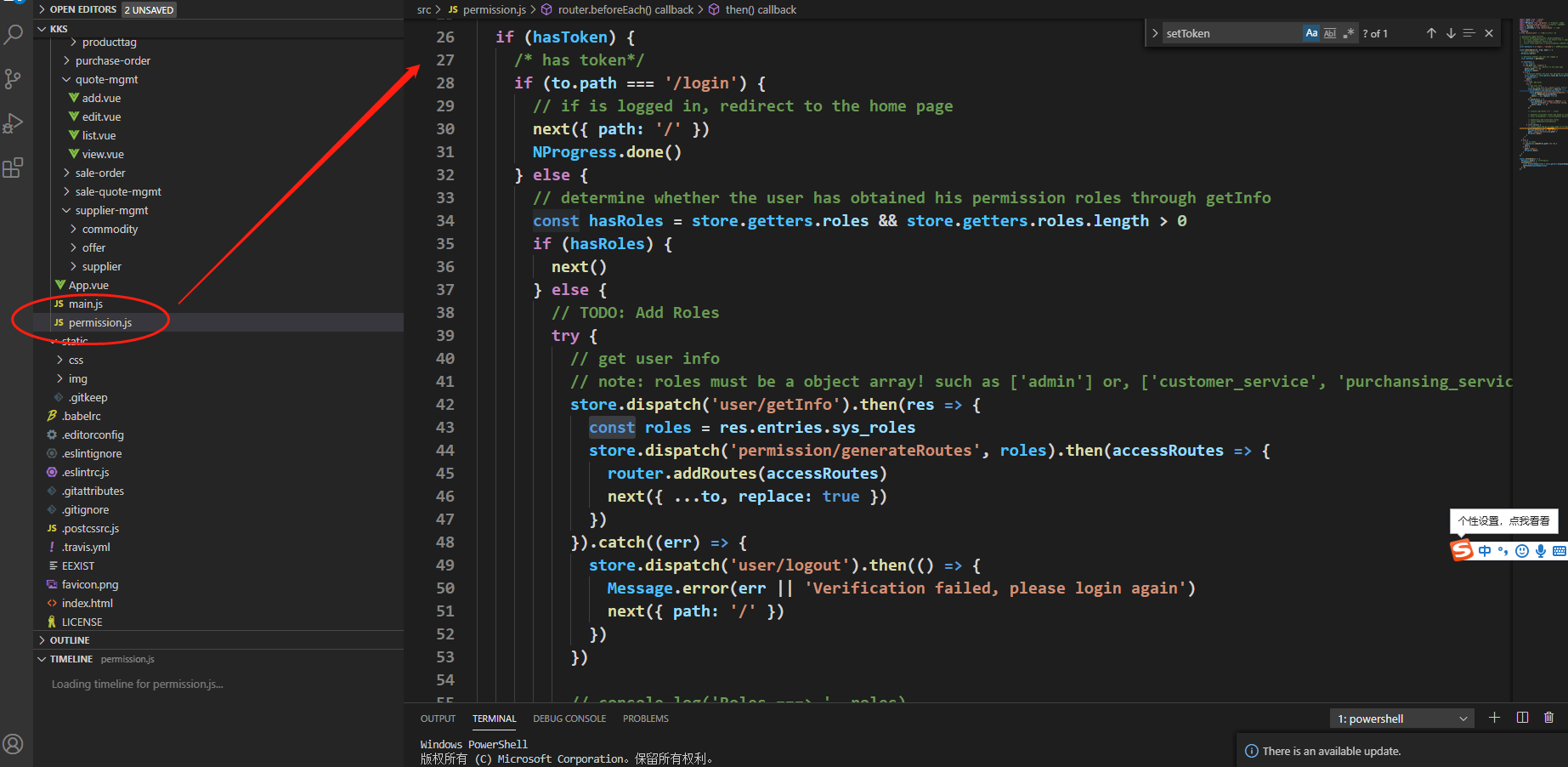
Task: Create a new terminal with plus icon
Action: click(1495, 718)
